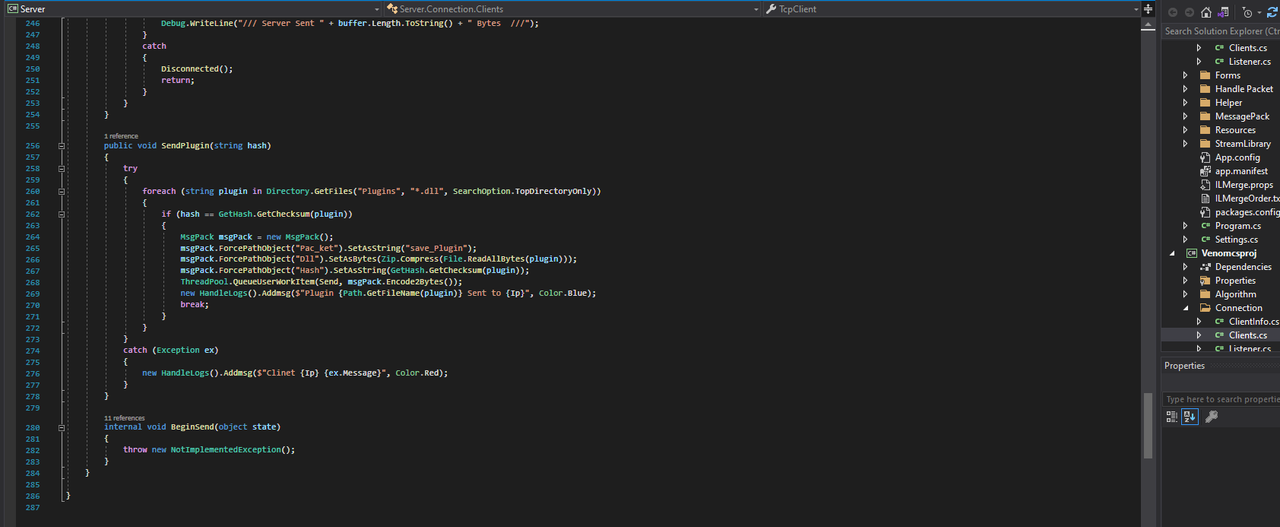Expand the Handle Packet folder
This screenshot has width=1280, height=527.
1186,89
